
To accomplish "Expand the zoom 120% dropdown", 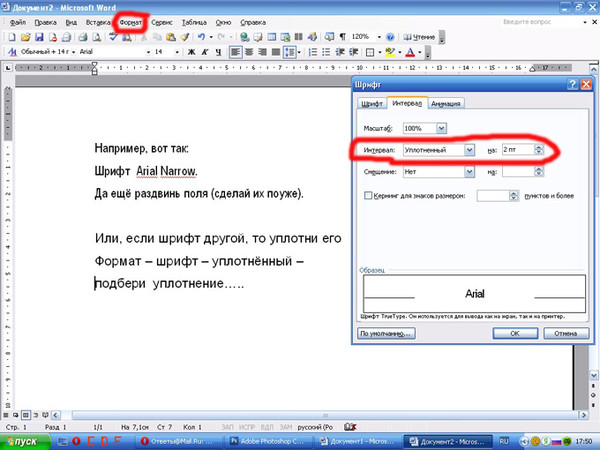I will click(x=379, y=37).
